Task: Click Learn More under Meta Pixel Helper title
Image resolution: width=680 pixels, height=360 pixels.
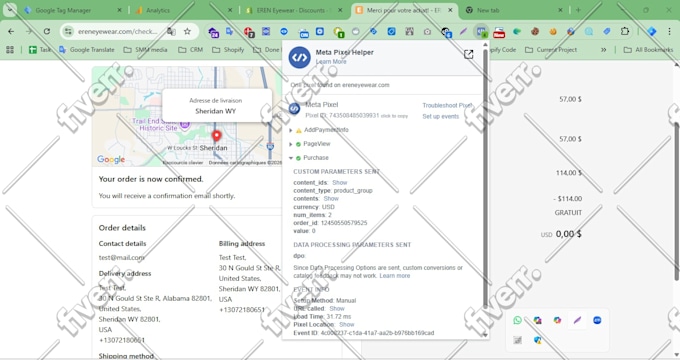Action: click(x=331, y=62)
